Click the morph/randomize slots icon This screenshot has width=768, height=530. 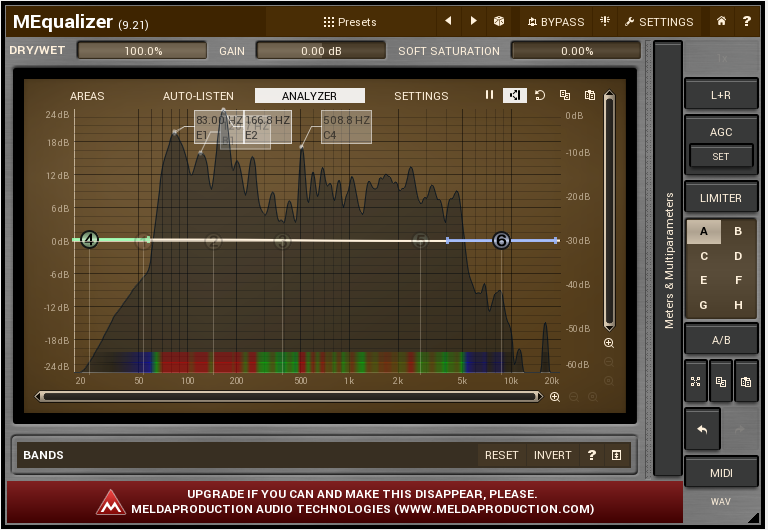(696, 382)
